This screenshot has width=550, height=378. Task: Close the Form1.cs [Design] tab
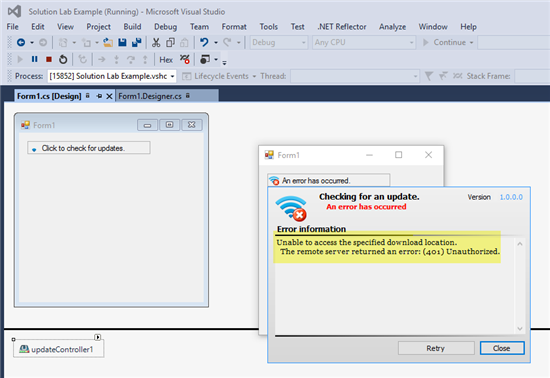coord(109,96)
